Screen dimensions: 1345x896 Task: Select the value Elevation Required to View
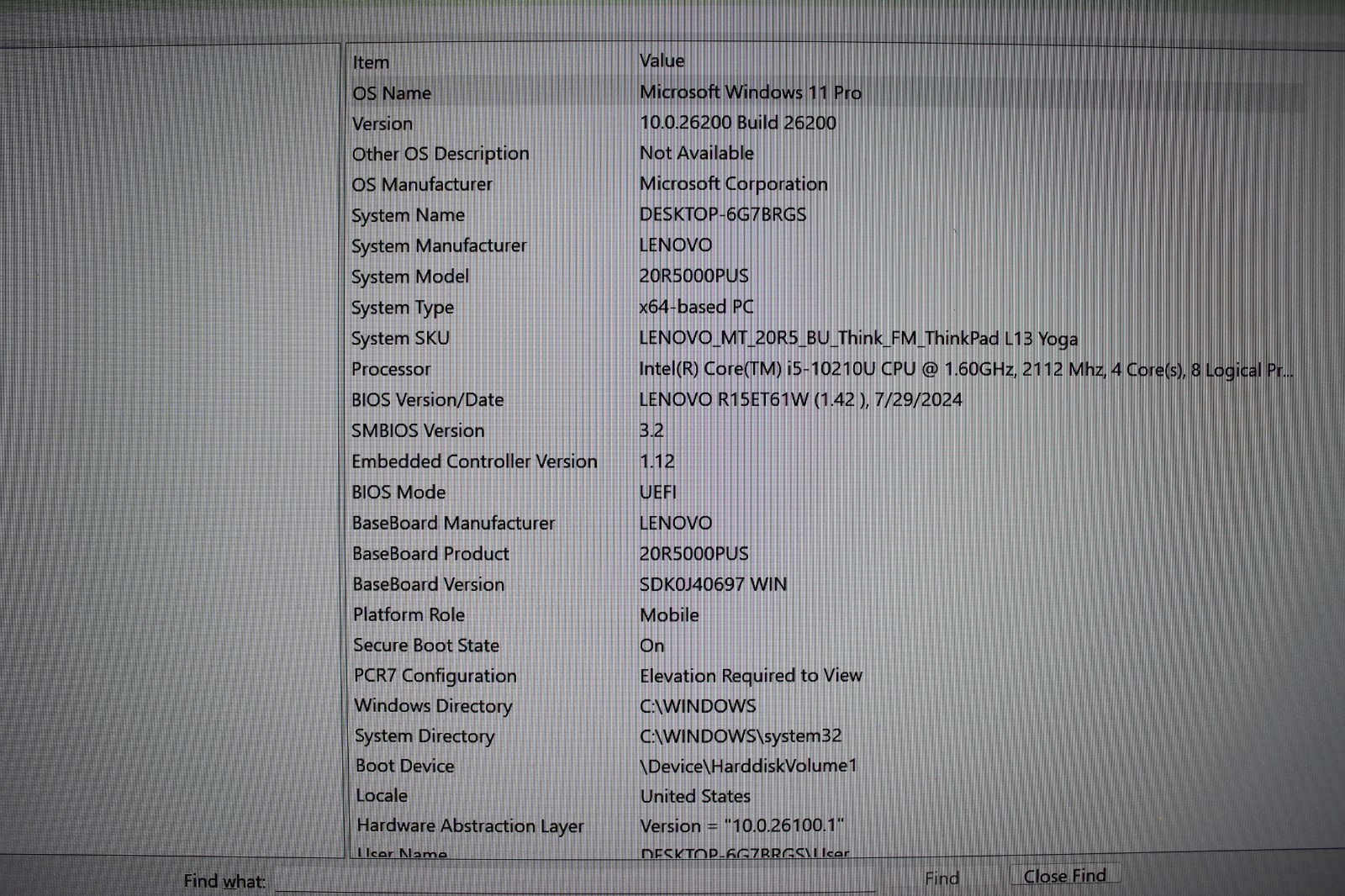tap(751, 676)
